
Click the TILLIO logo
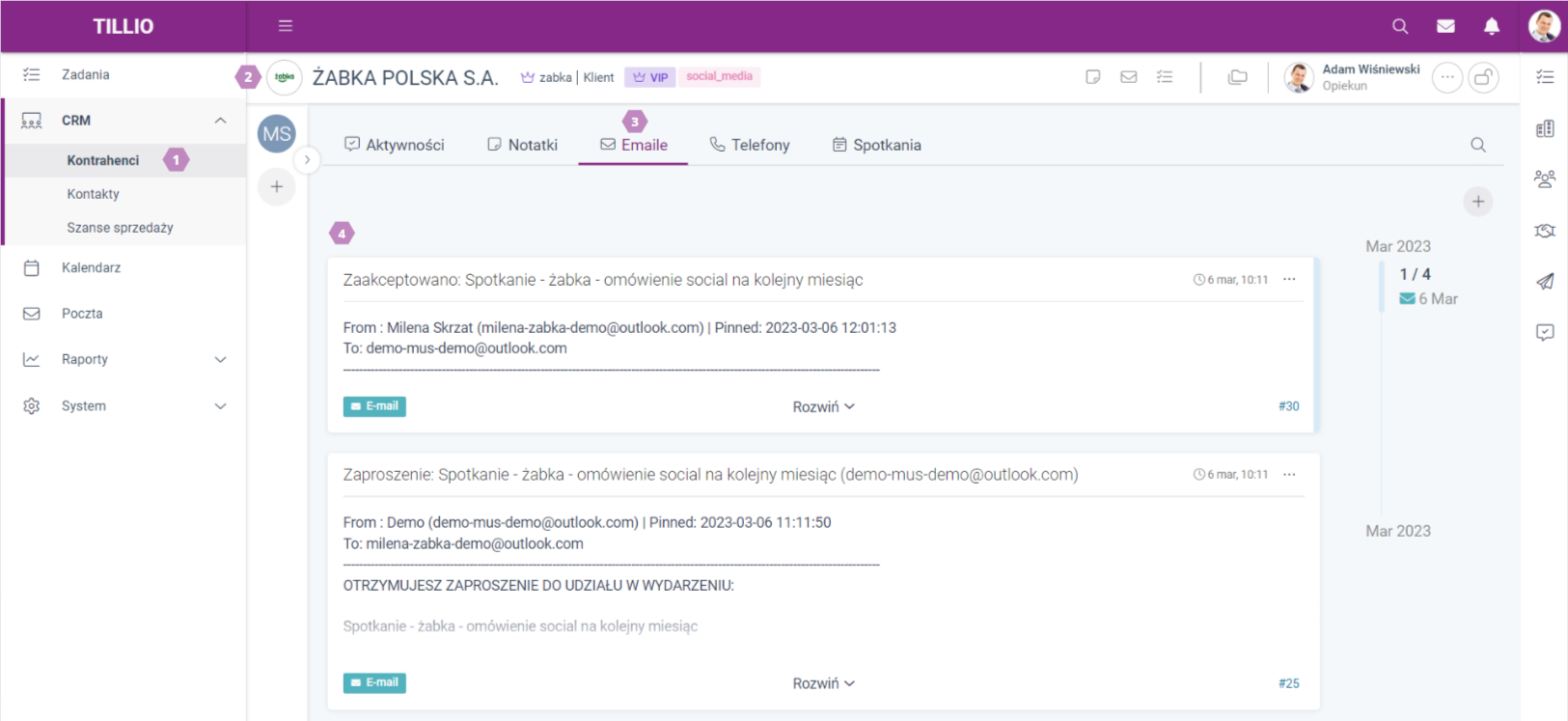pos(123,26)
